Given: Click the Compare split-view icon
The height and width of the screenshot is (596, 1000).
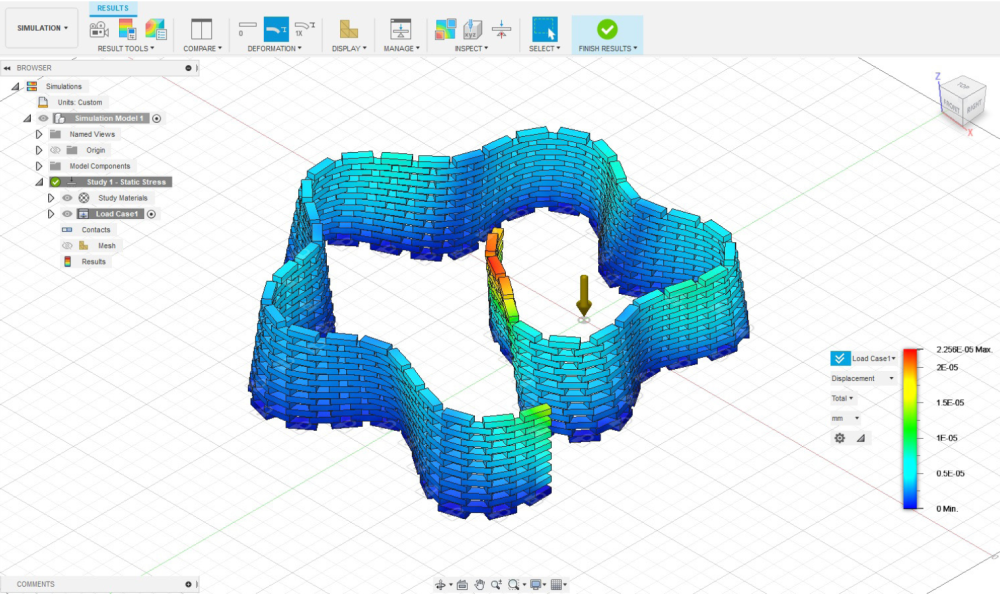Looking at the screenshot, I should click(x=202, y=29).
